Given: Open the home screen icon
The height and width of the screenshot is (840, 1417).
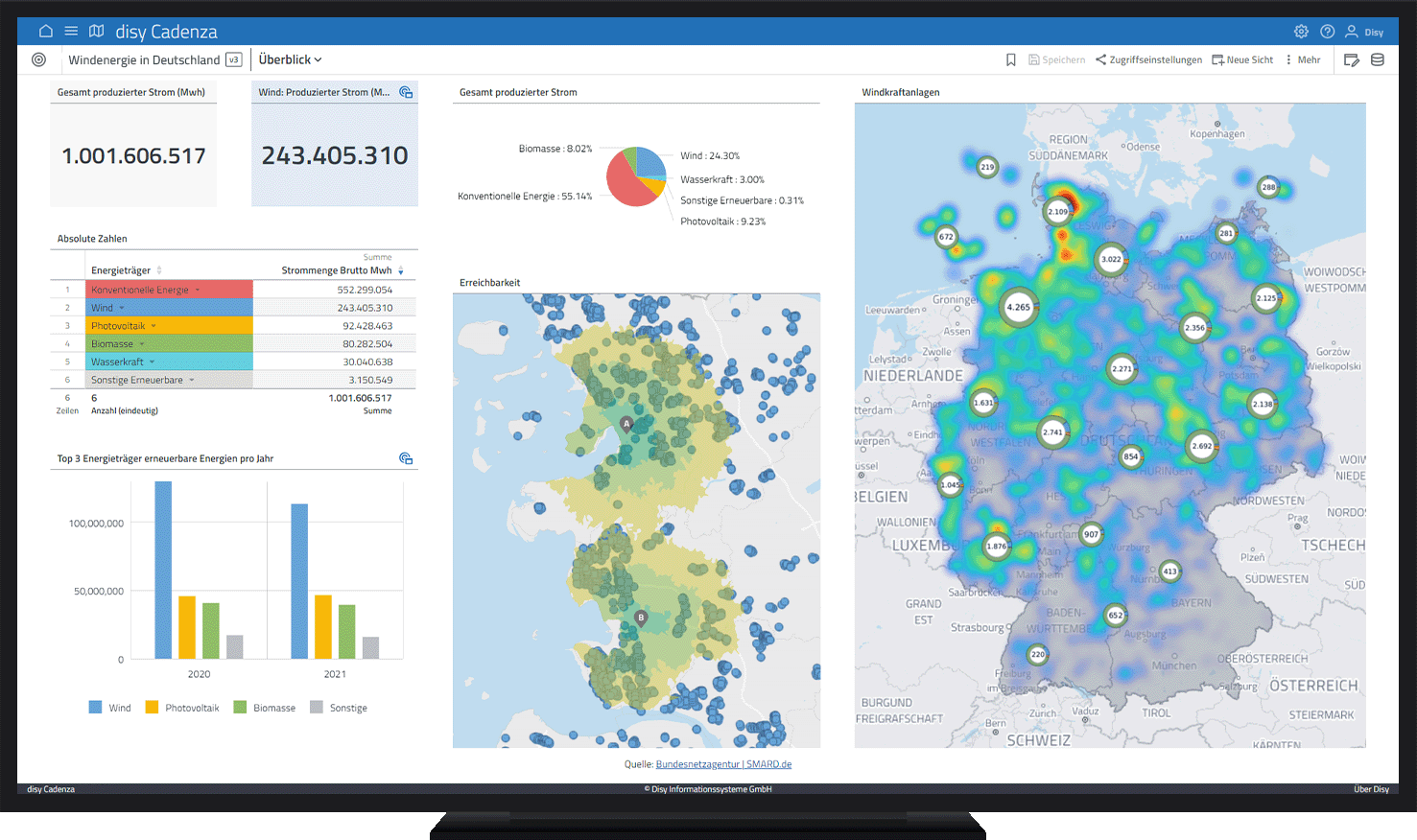Looking at the screenshot, I should click(x=45, y=30).
